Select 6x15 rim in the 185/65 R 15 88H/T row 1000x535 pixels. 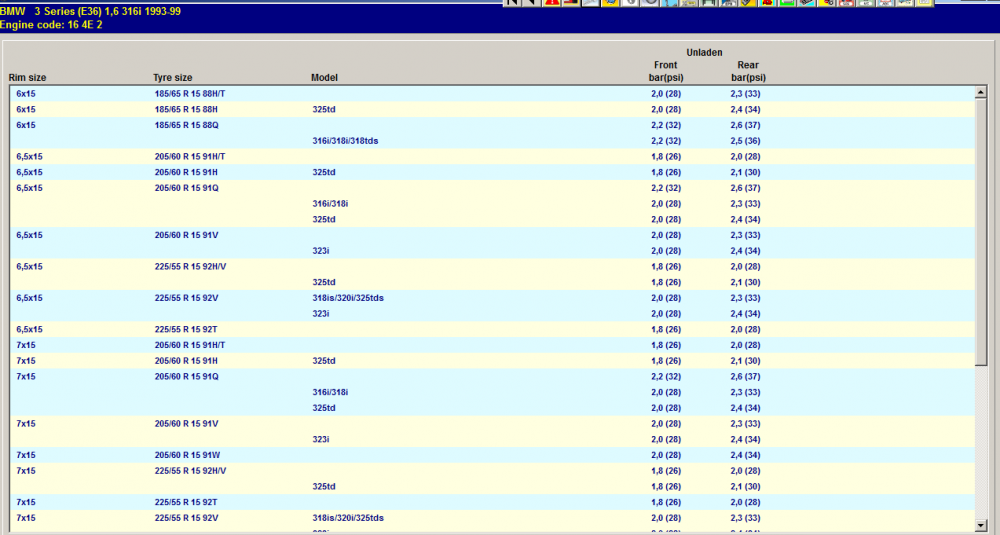26,94
